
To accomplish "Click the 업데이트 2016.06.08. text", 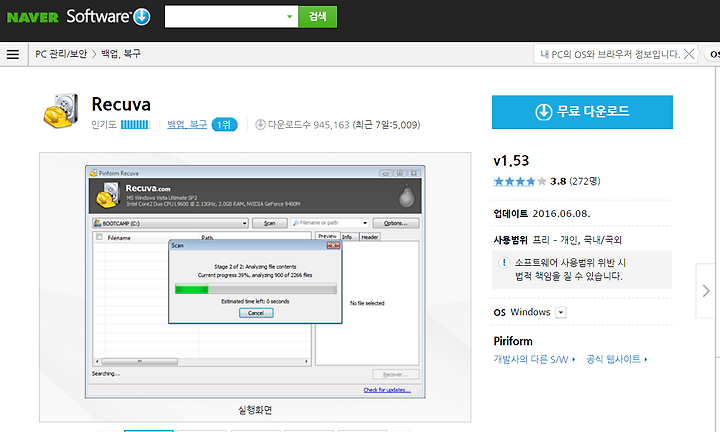I will pos(542,213).
